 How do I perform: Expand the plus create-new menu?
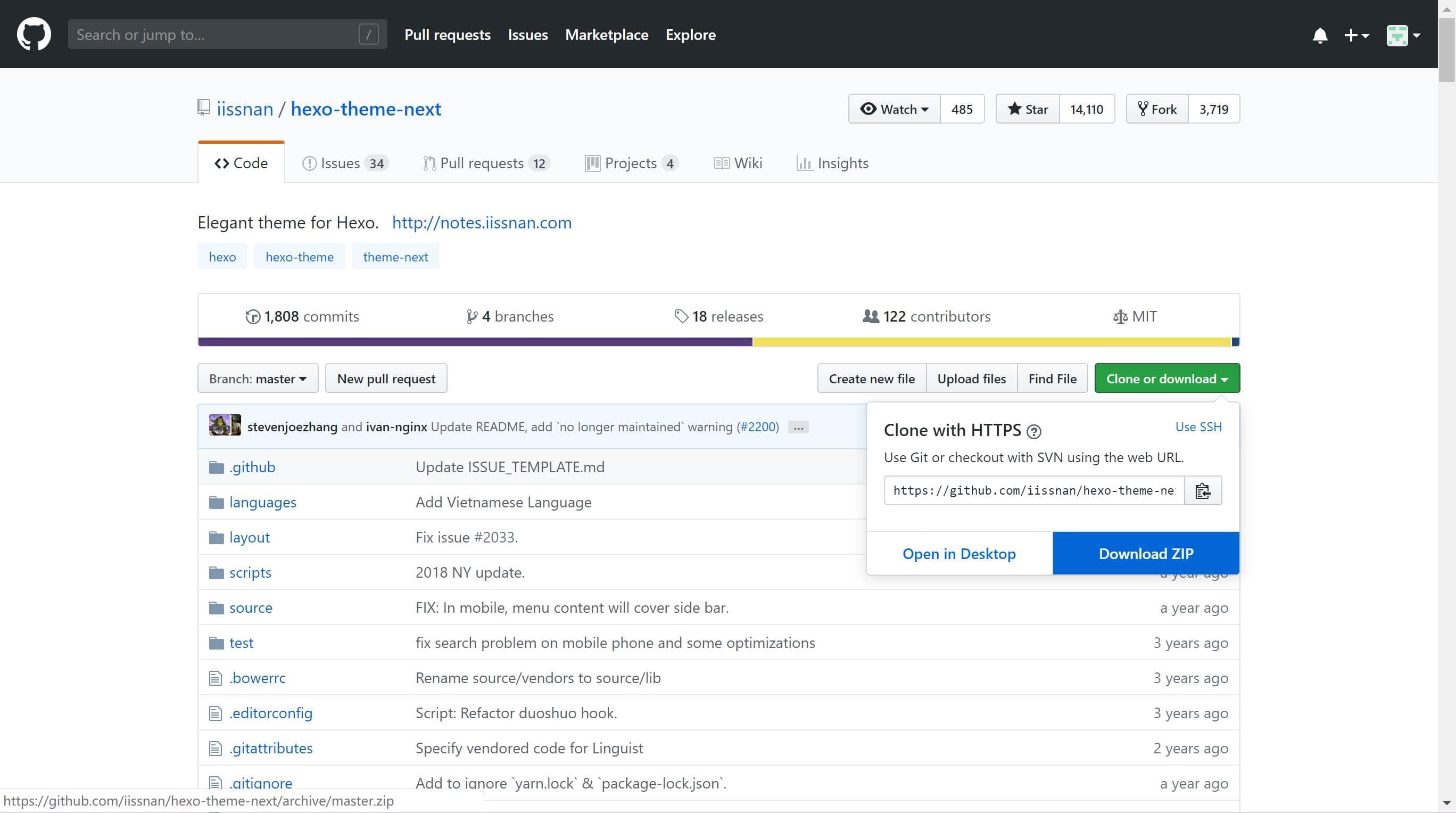[x=1356, y=35]
